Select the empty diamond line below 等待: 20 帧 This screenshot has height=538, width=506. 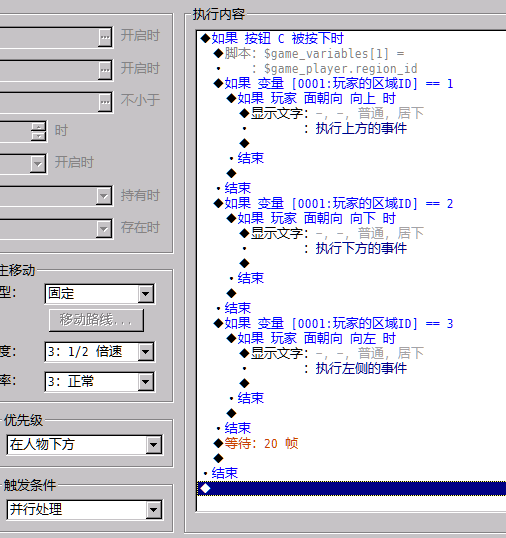coord(219,458)
